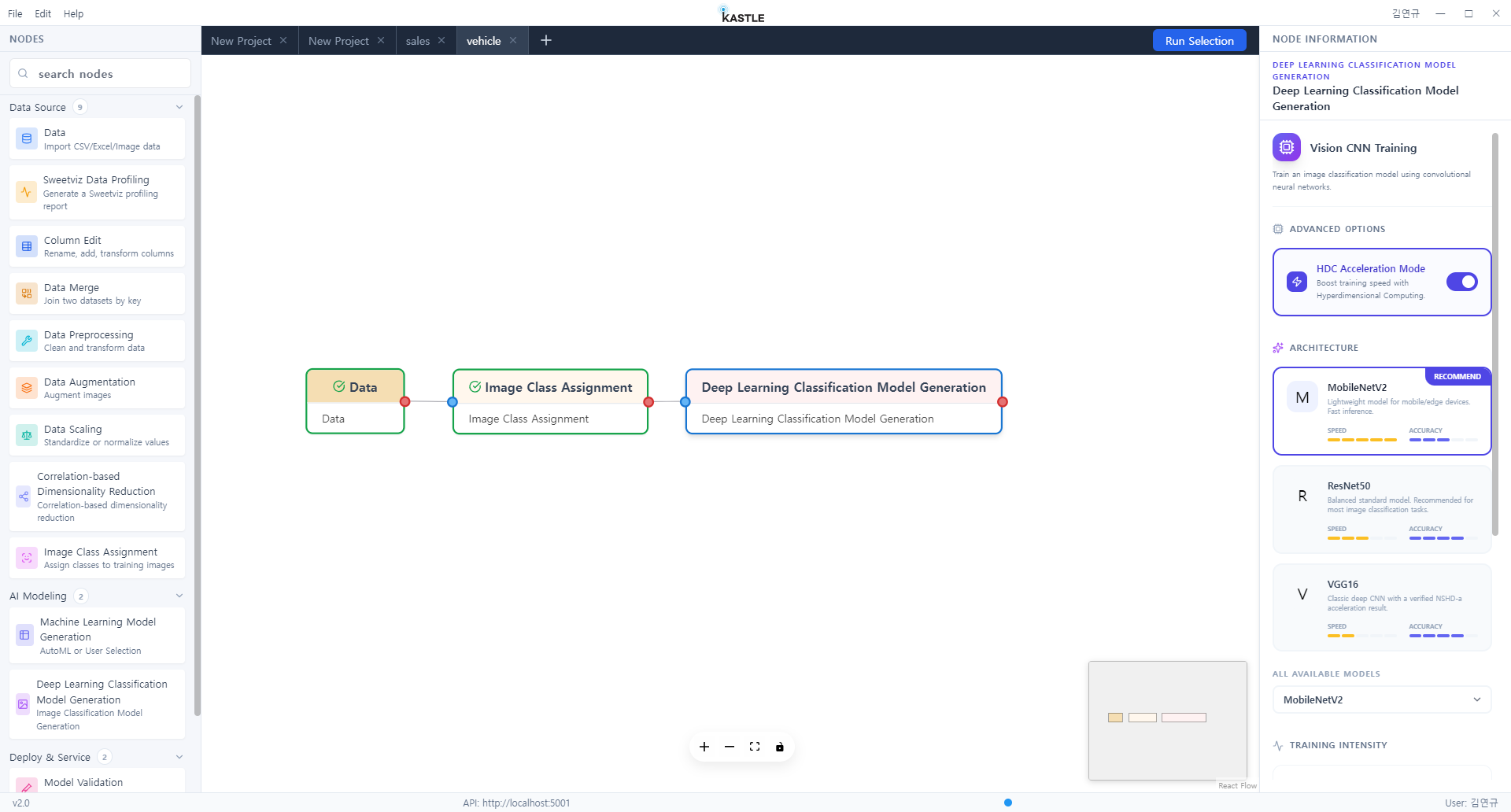Open the File menu

[x=15, y=13]
